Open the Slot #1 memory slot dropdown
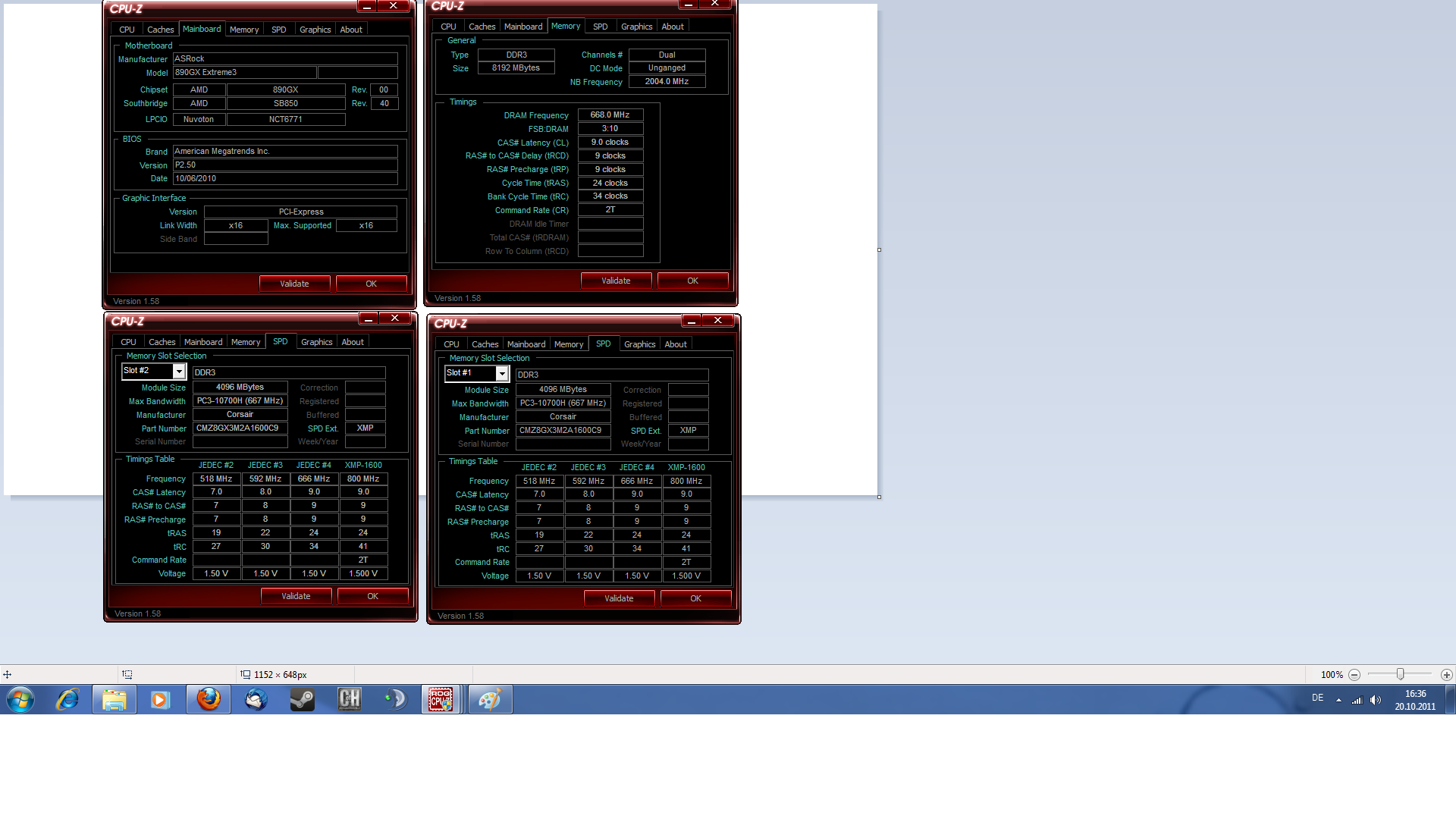This screenshot has width=1456, height=819. point(502,374)
